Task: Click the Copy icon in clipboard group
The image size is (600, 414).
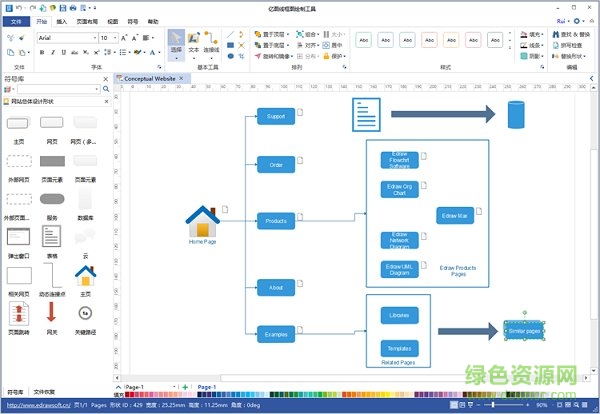Action: pyautogui.click(x=11, y=52)
